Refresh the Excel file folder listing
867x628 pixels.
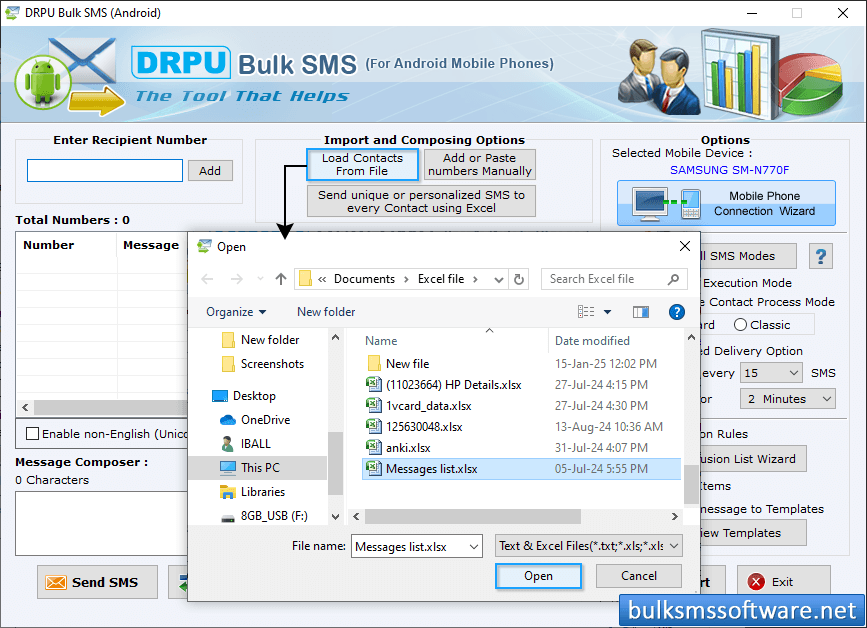pyautogui.click(x=519, y=279)
